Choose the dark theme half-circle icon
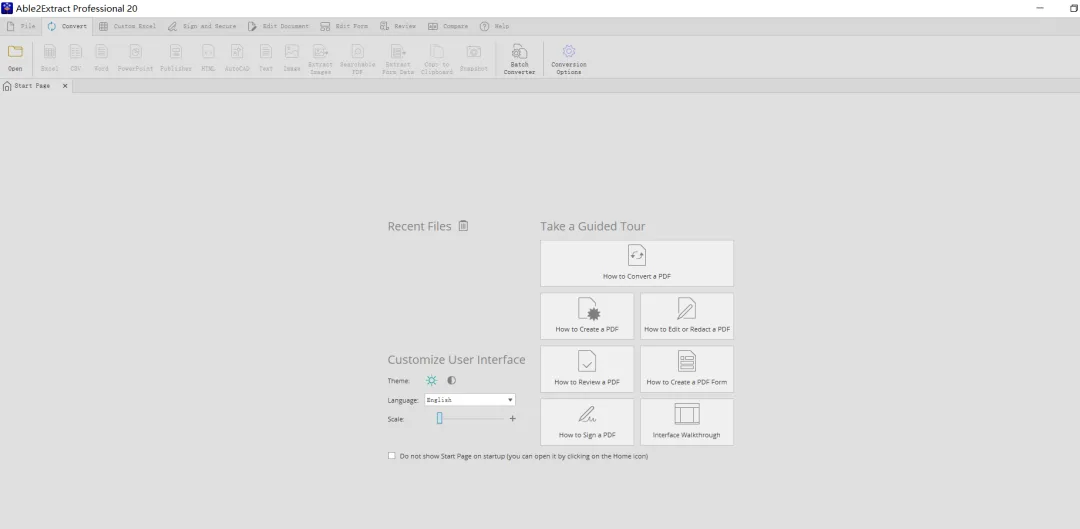Viewport: 1080px width, 529px height. [x=452, y=380]
